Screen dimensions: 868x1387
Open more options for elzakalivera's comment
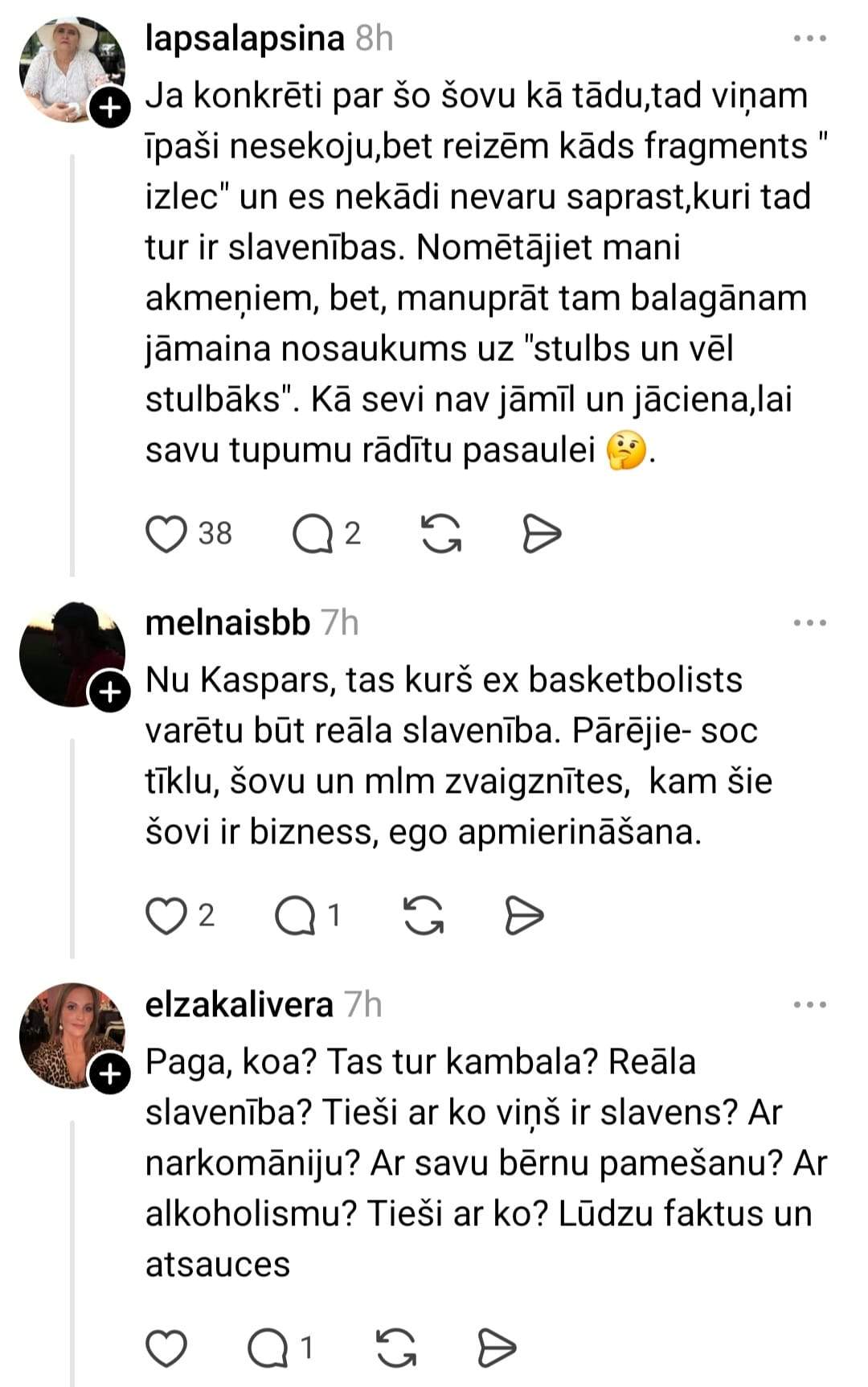[809, 1005]
